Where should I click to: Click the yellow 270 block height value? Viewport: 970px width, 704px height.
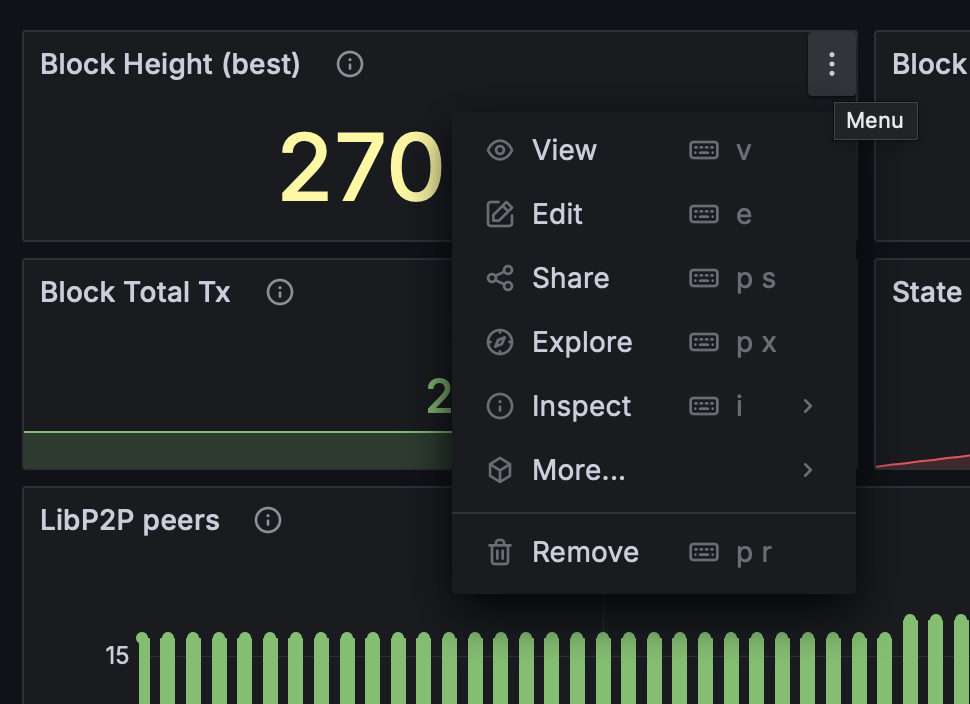coord(361,166)
